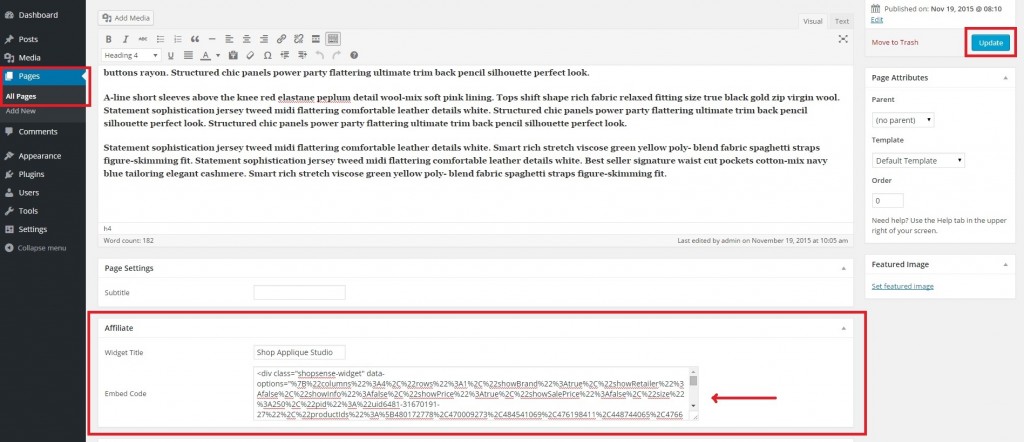The height and width of the screenshot is (442, 1024).
Task: Click the Widget Title input field
Action: point(299,353)
